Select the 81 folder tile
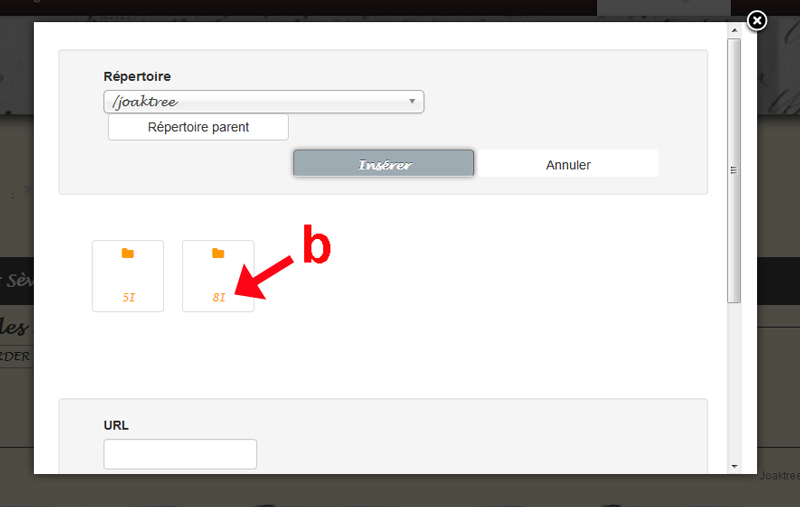Image resolution: width=800 pixels, height=507 pixels. pos(218,276)
